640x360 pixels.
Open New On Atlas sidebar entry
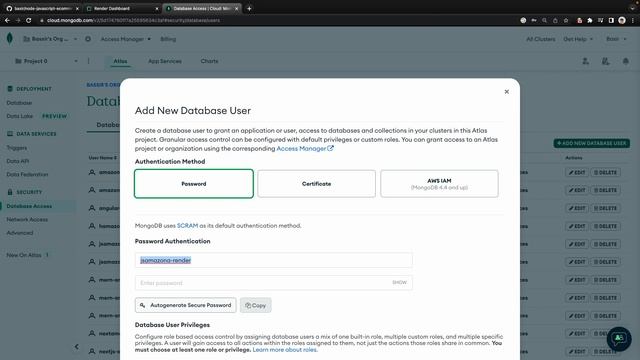pyautogui.click(x=24, y=255)
